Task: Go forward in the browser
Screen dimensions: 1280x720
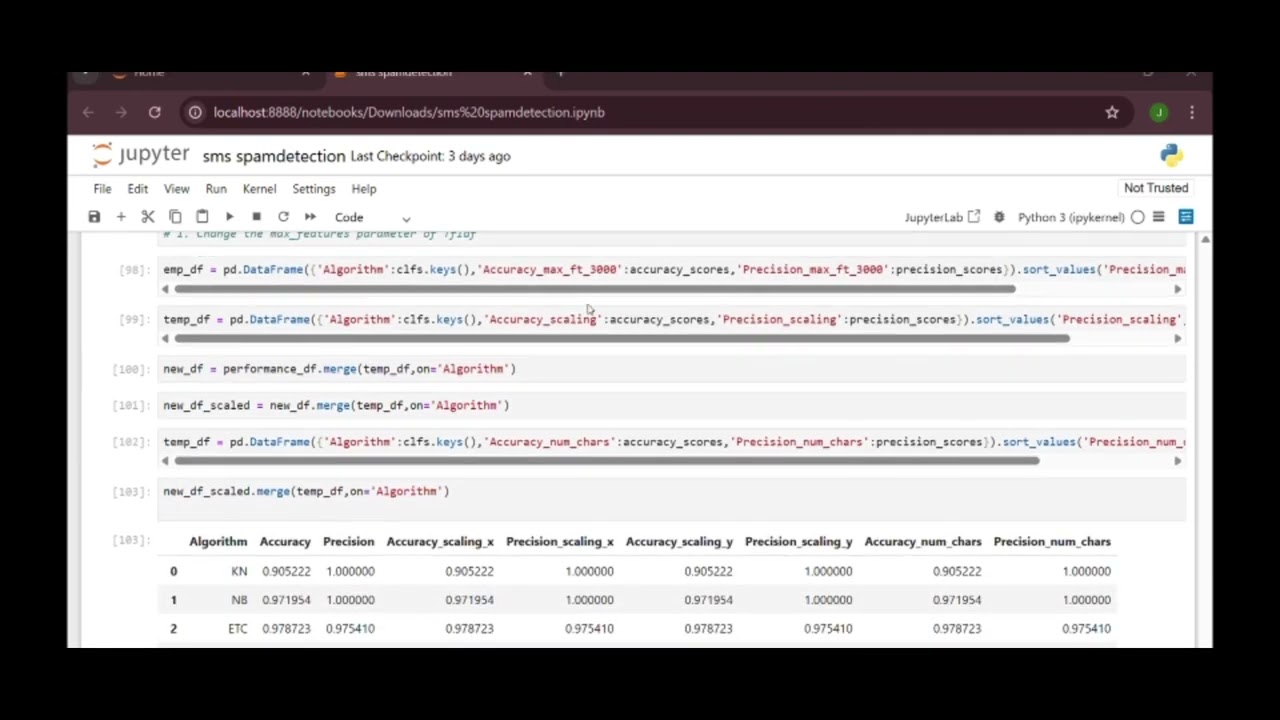Action: (x=121, y=113)
